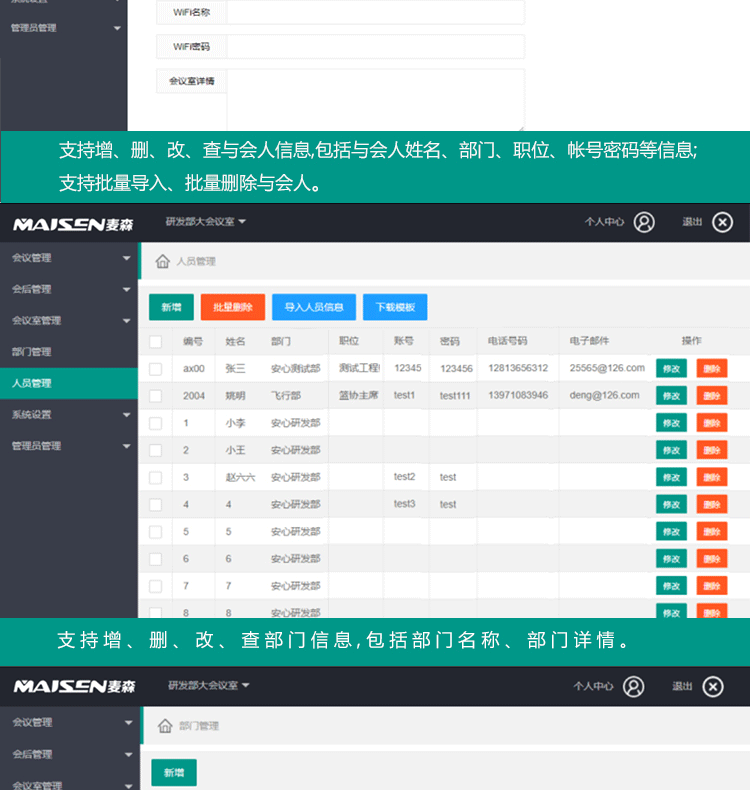Click into the WiFi名称 input field
This screenshot has width=750, height=790.
pos(375,13)
